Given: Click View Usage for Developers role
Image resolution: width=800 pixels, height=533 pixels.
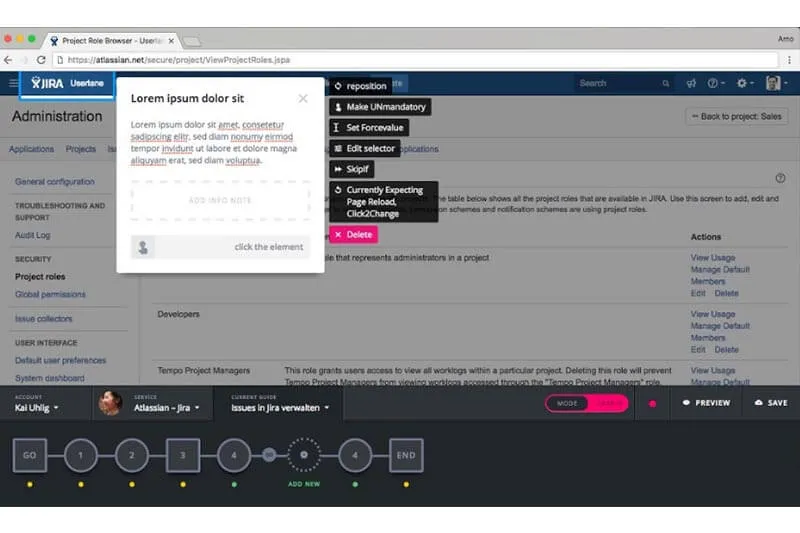Looking at the screenshot, I should 713,314.
